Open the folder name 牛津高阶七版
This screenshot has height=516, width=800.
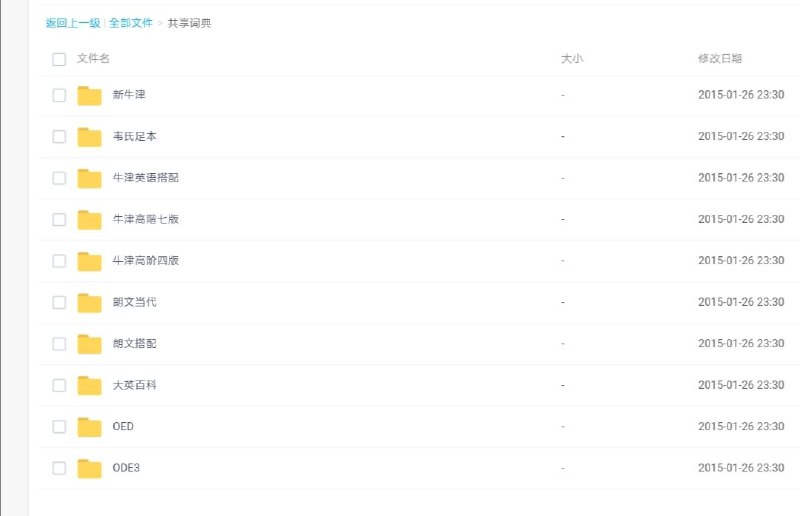coord(146,219)
